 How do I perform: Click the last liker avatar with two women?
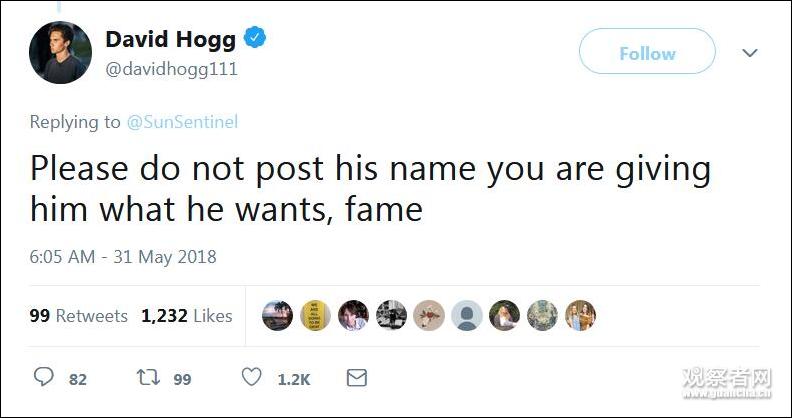(x=580, y=315)
